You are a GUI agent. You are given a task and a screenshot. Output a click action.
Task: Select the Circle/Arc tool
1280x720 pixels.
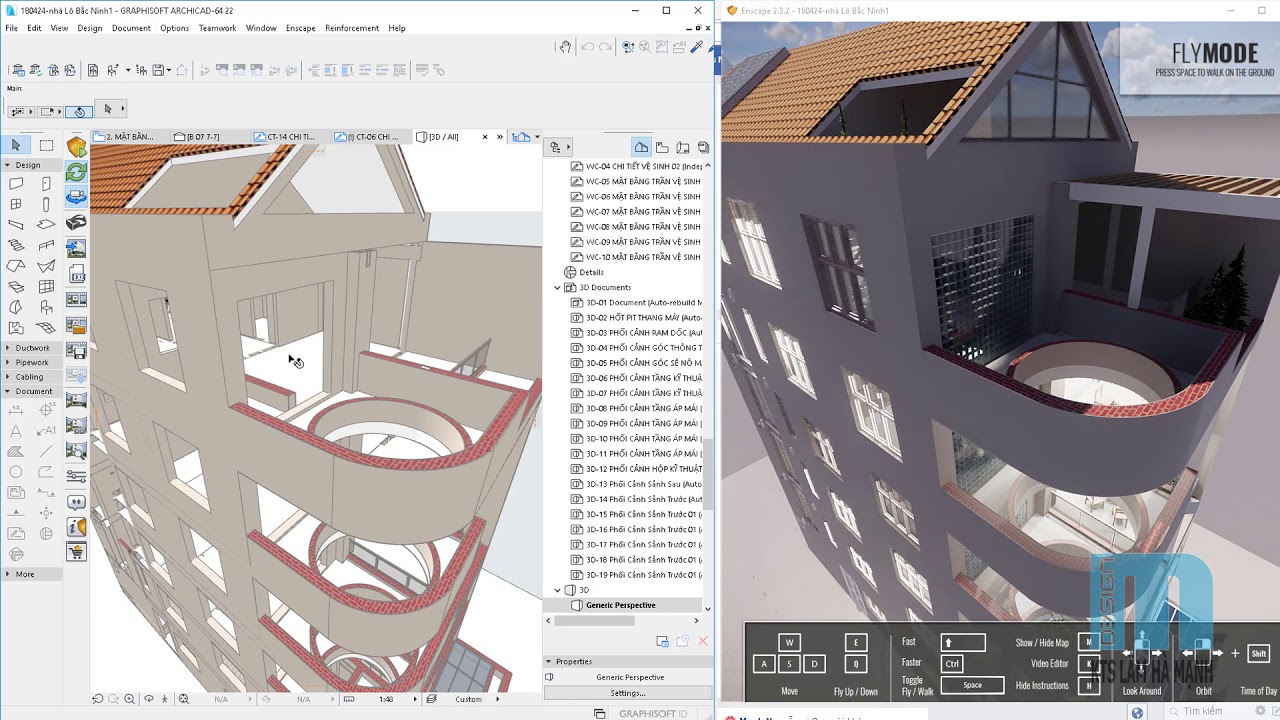[16, 472]
